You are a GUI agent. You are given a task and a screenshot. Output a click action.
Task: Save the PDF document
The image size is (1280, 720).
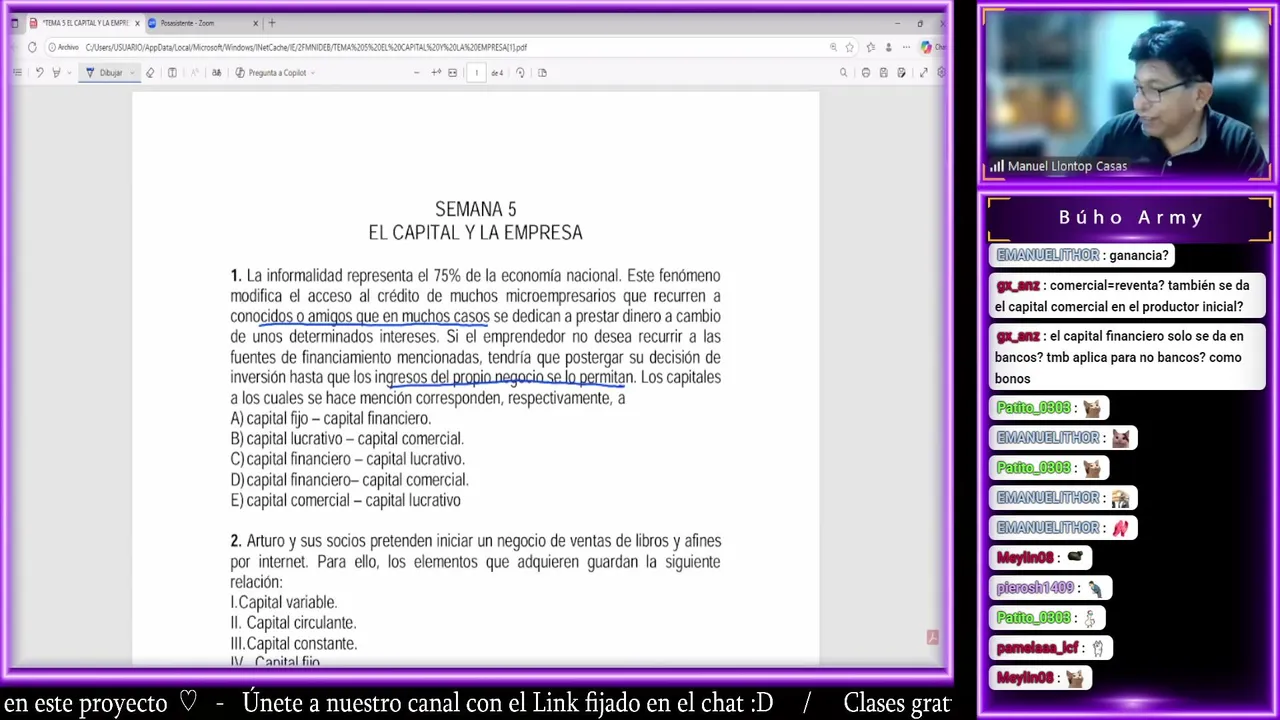coord(883,72)
